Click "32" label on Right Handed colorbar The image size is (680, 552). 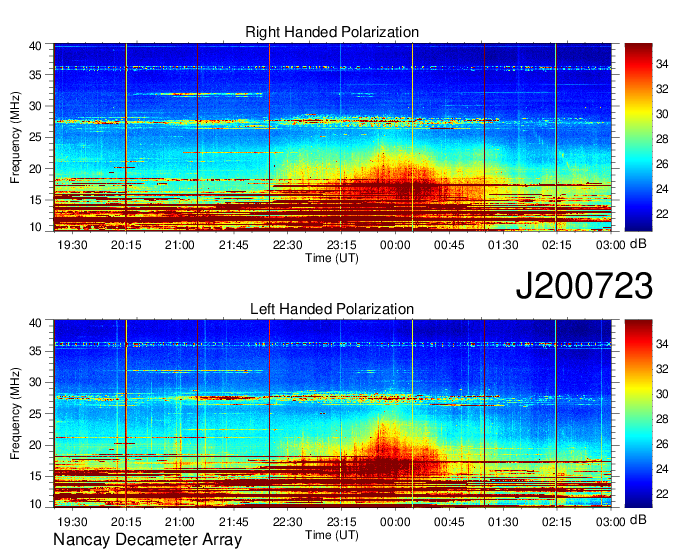click(x=662, y=89)
